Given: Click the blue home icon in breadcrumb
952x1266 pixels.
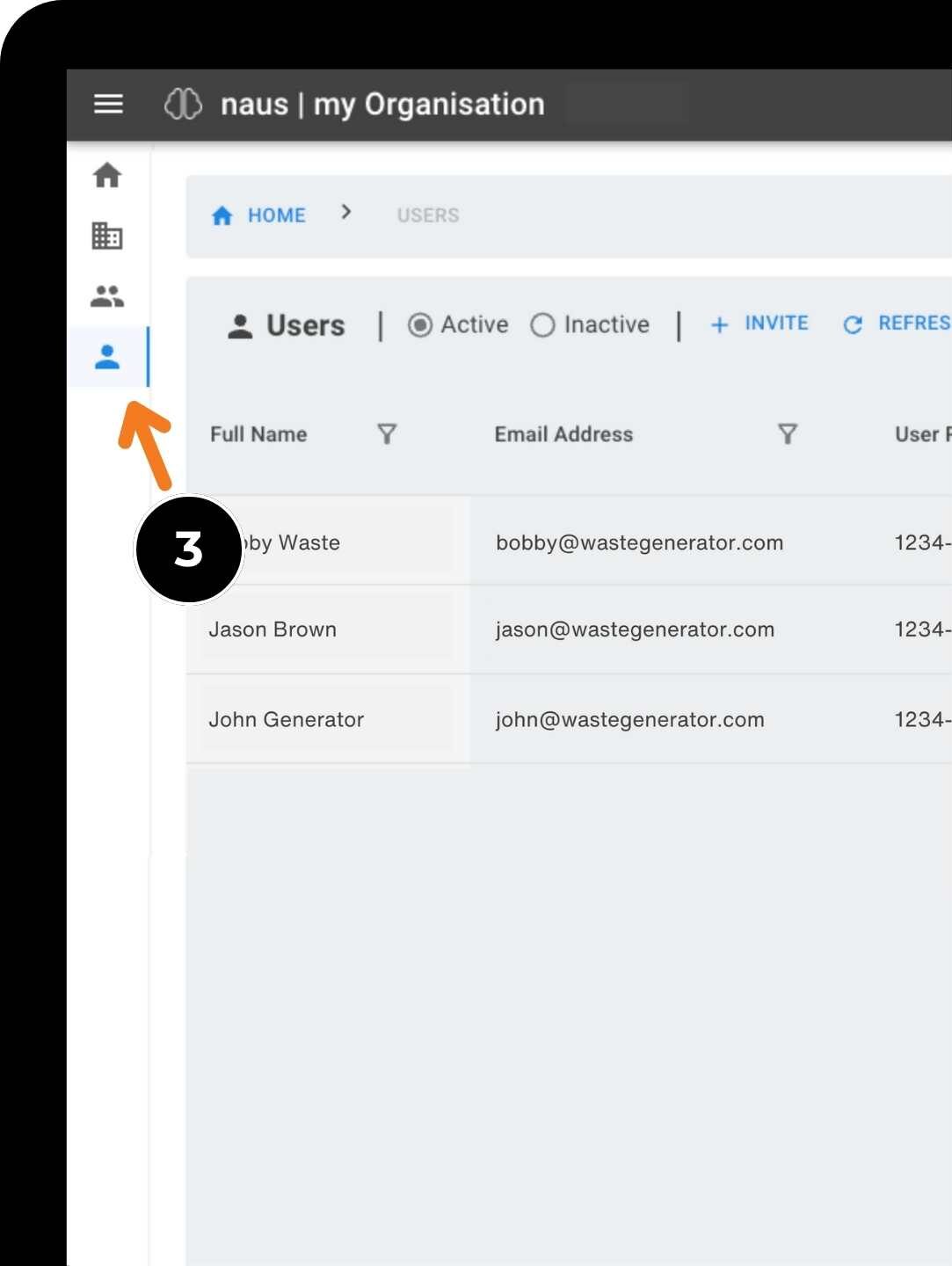Looking at the screenshot, I should [222, 215].
